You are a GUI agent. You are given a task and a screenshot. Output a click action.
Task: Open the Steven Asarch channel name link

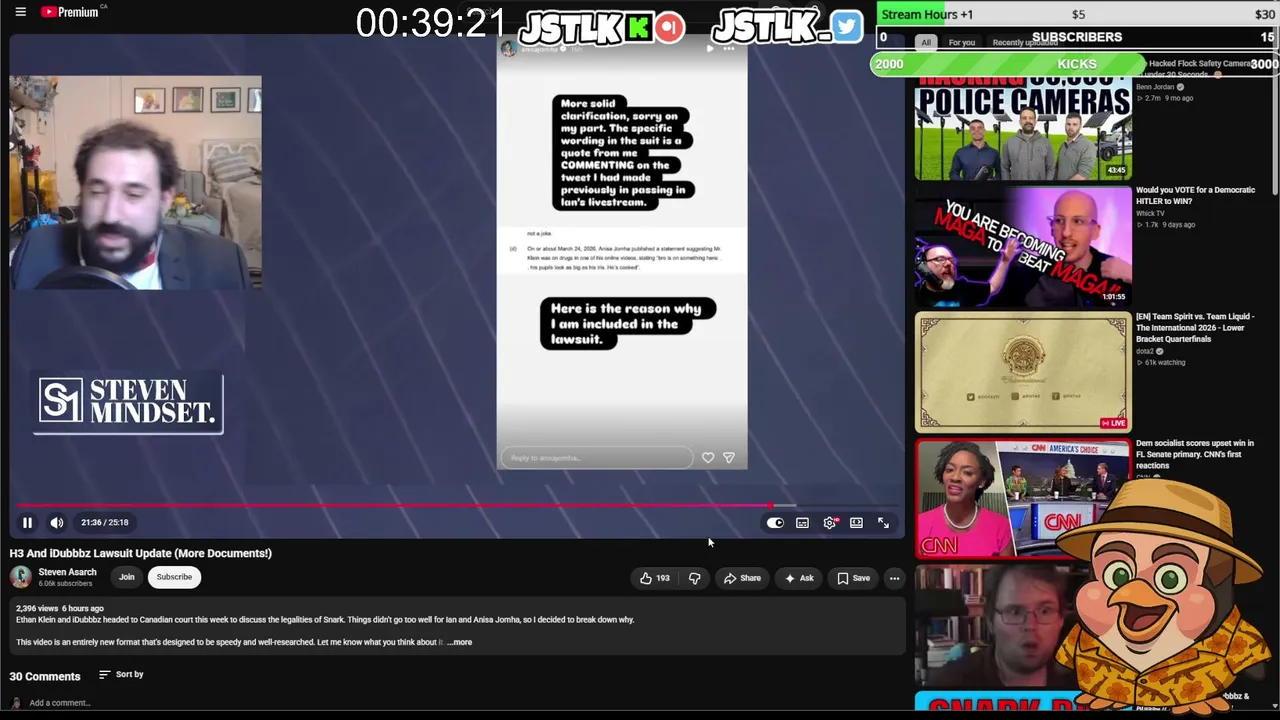(67, 572)
